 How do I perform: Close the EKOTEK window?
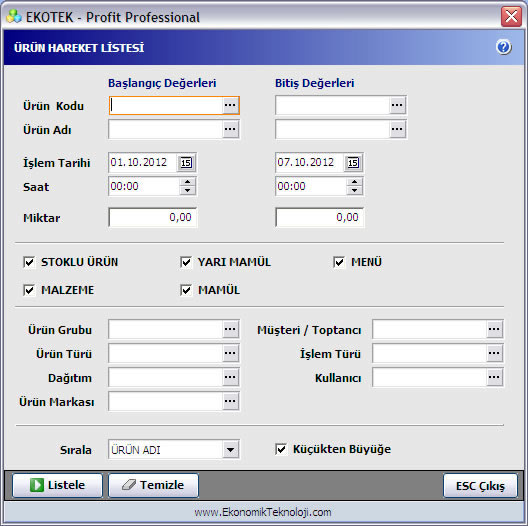[x=511, y=17]
